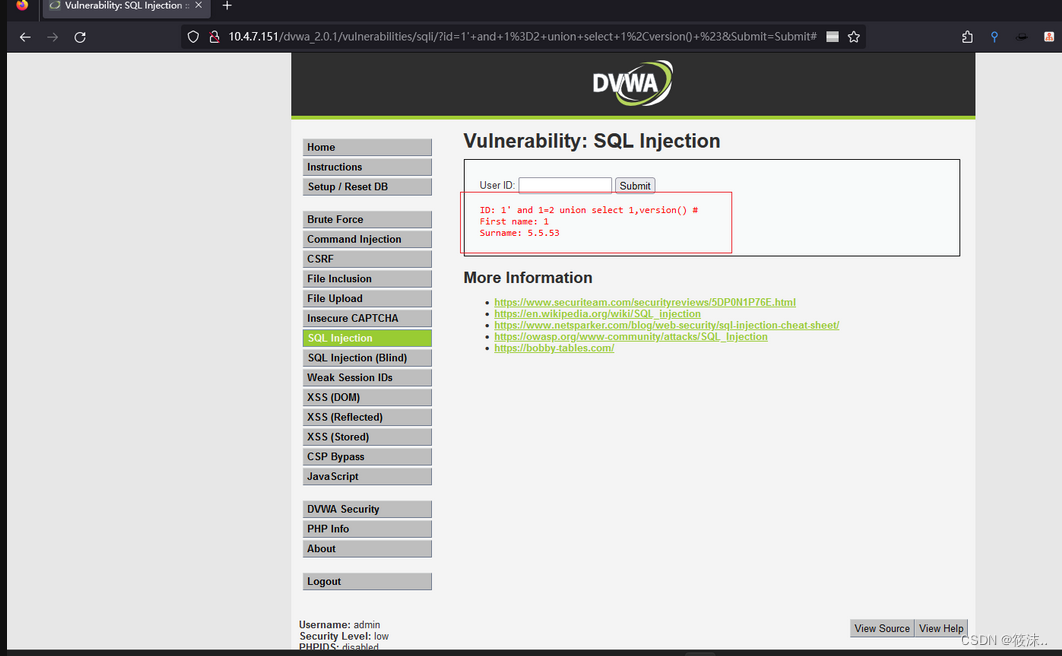The image size is (1062, 656).
Task: Close the Vulnerability: SQL Injection tab
Action: point(198,5)
